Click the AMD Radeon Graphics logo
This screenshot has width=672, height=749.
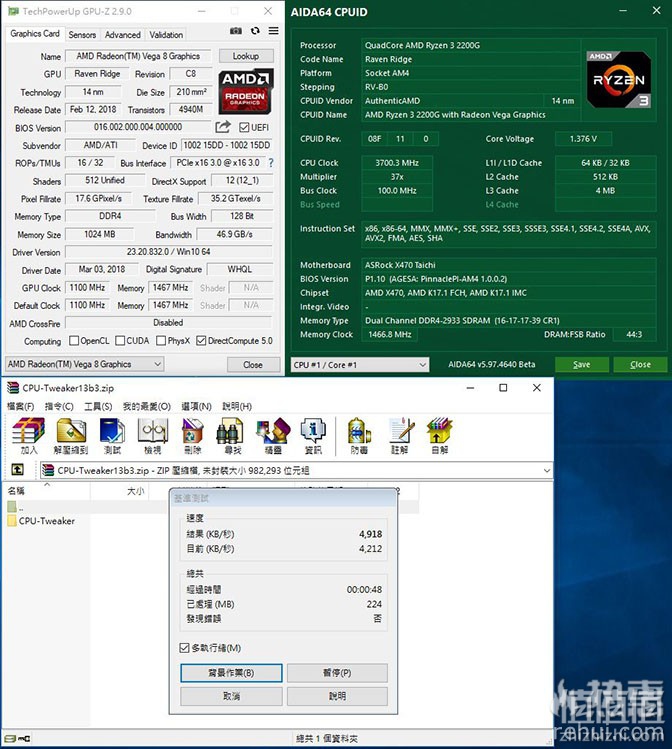point(246,91)
